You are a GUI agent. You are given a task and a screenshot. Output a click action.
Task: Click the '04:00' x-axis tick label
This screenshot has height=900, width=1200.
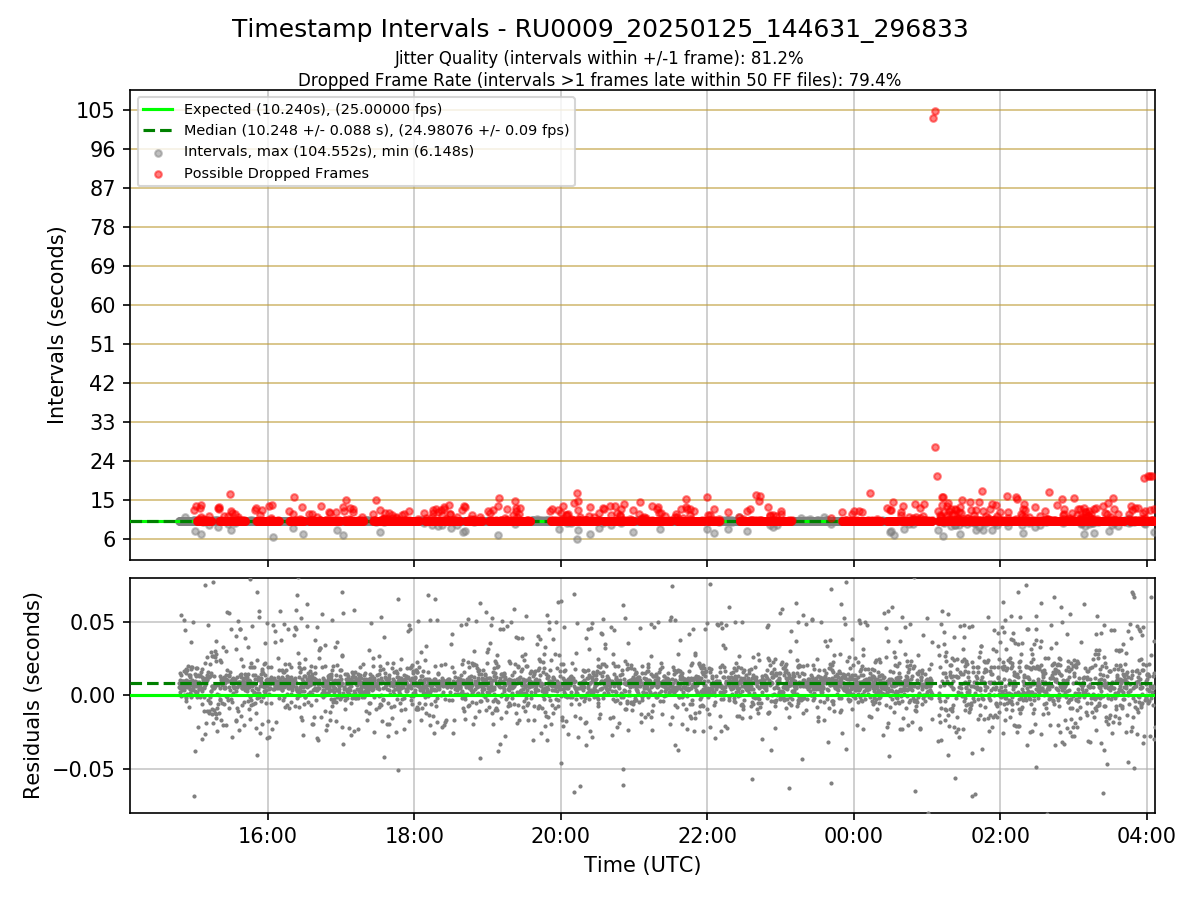[x=1146, y=836]
